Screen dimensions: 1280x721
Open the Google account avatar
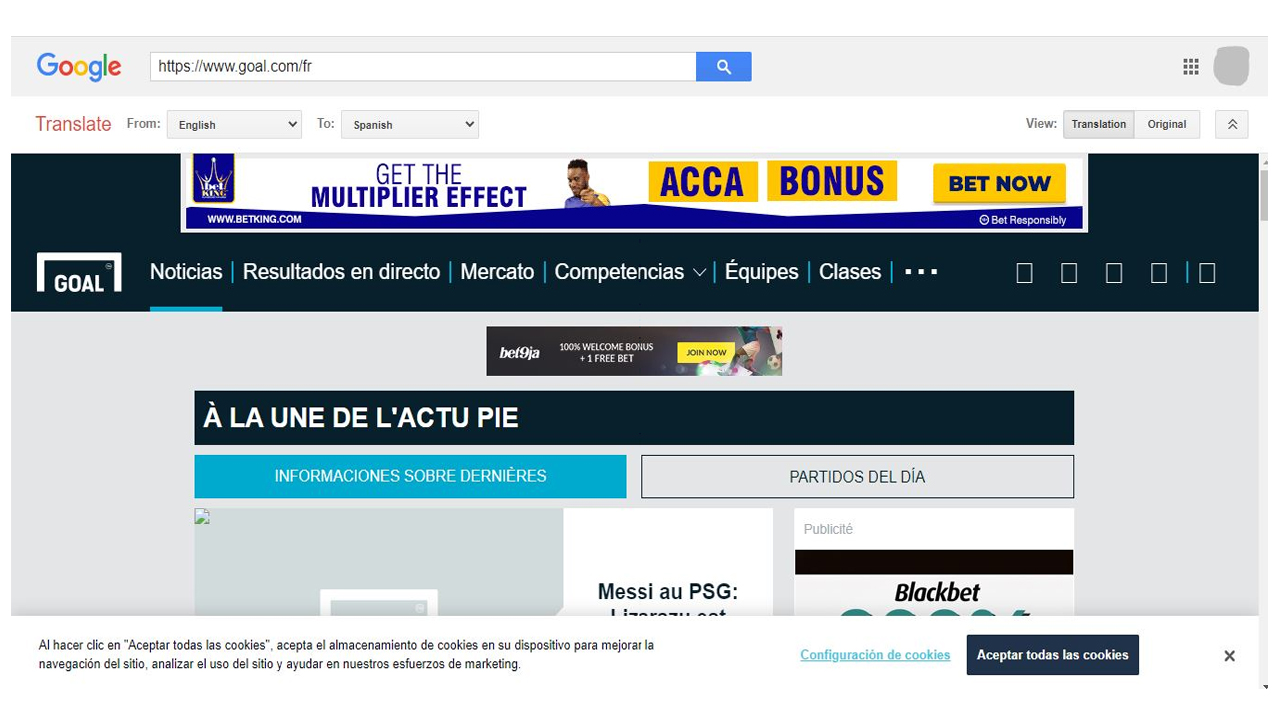1231,66
